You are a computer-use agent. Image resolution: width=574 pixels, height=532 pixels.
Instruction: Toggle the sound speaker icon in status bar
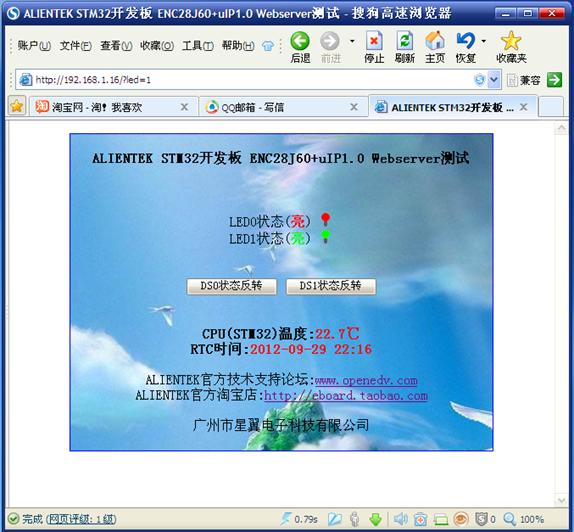tap(400, 519)
